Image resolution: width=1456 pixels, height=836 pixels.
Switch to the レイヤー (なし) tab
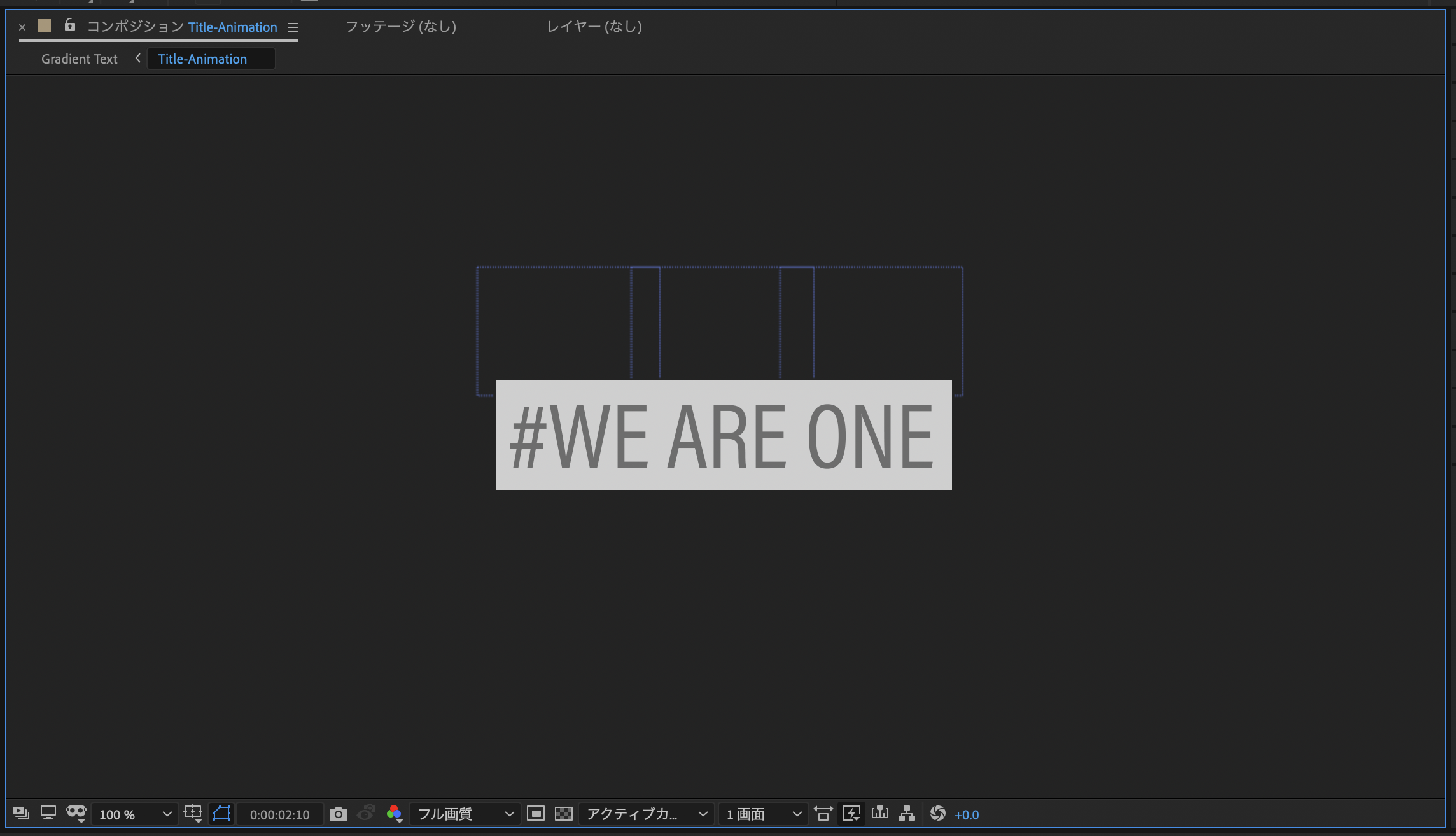coord(594,27)
